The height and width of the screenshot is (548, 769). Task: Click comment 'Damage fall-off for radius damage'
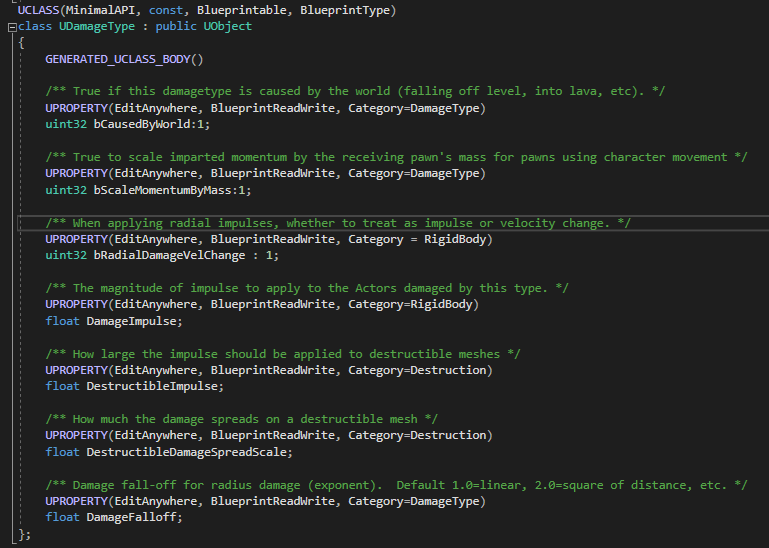pos(396,485)
